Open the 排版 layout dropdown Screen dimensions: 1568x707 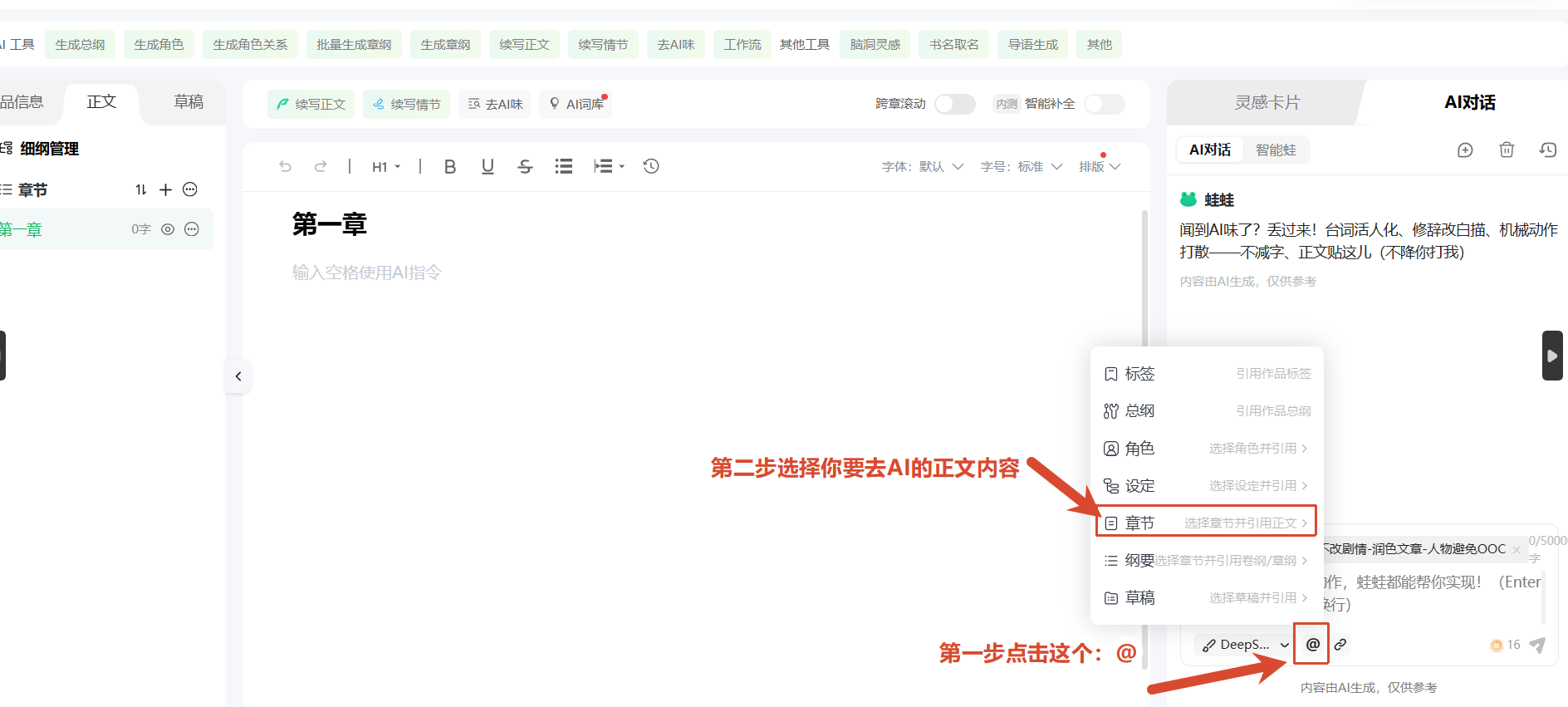click(1100, 166)
